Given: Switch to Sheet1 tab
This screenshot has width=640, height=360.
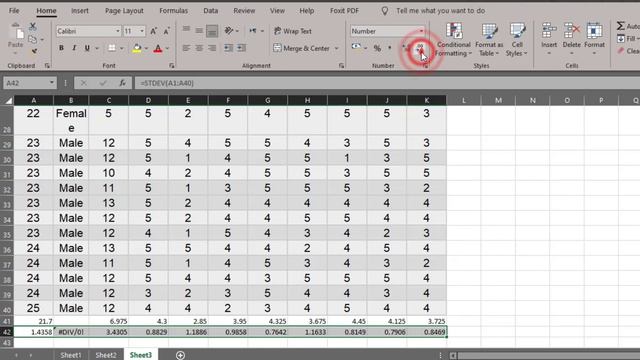Looking at the screenshot, I should coord(71,355).
